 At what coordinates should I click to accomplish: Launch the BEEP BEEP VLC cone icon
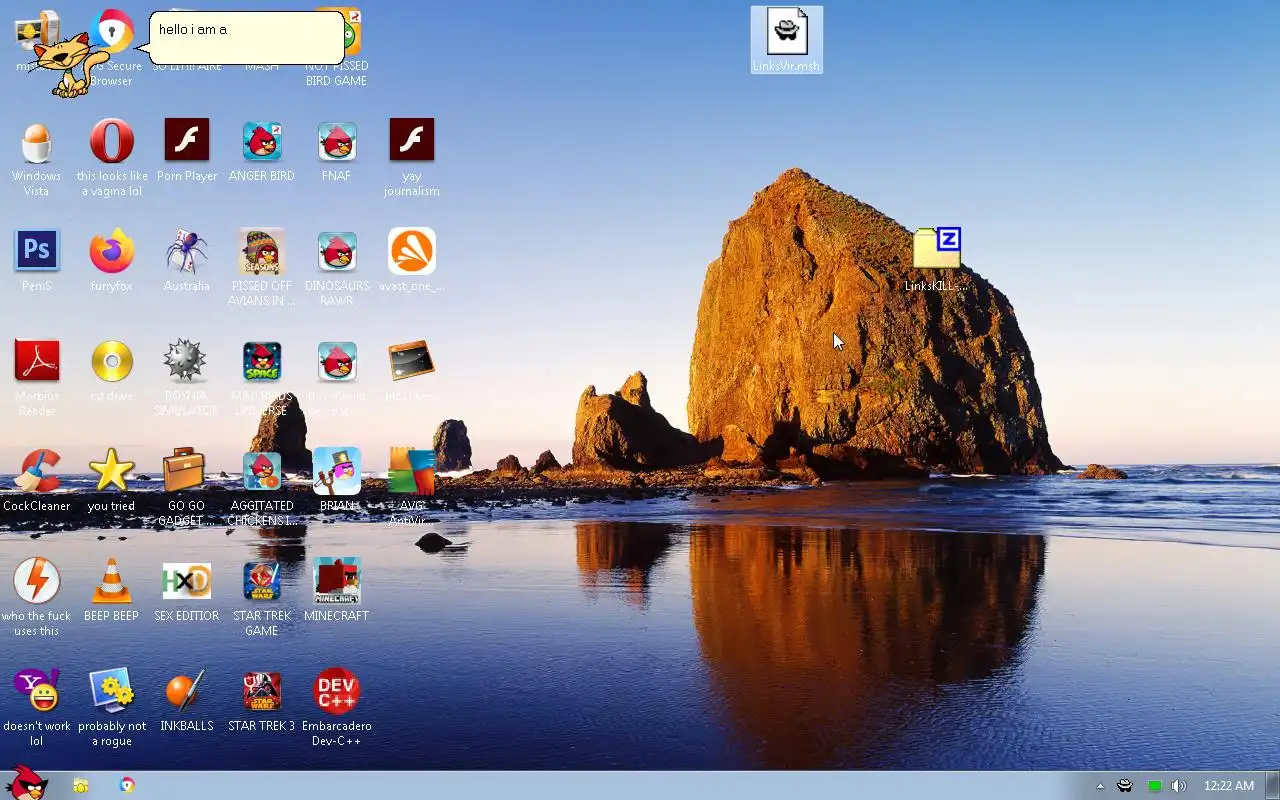tap(111, 581)
